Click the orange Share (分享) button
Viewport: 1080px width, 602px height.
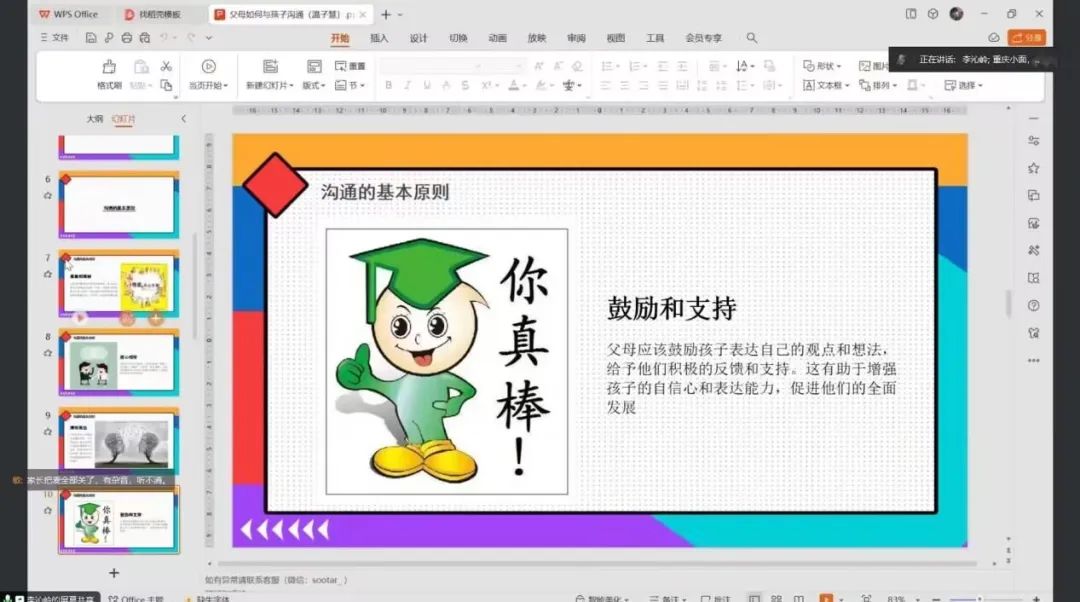[x=1027, y=38]
